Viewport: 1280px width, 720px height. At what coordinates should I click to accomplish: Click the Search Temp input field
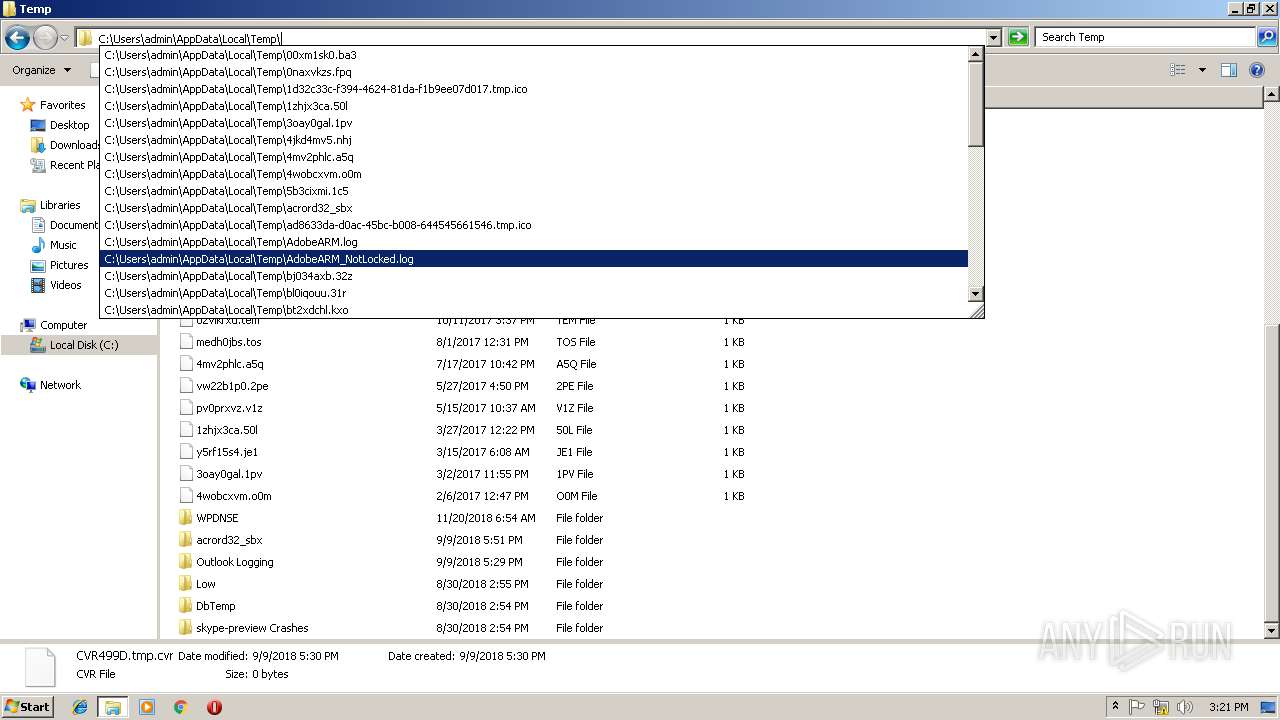[1144, 37]
